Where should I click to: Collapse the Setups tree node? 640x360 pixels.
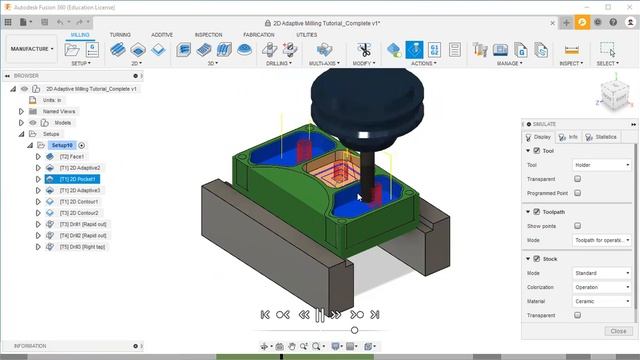tap(21, 134)
